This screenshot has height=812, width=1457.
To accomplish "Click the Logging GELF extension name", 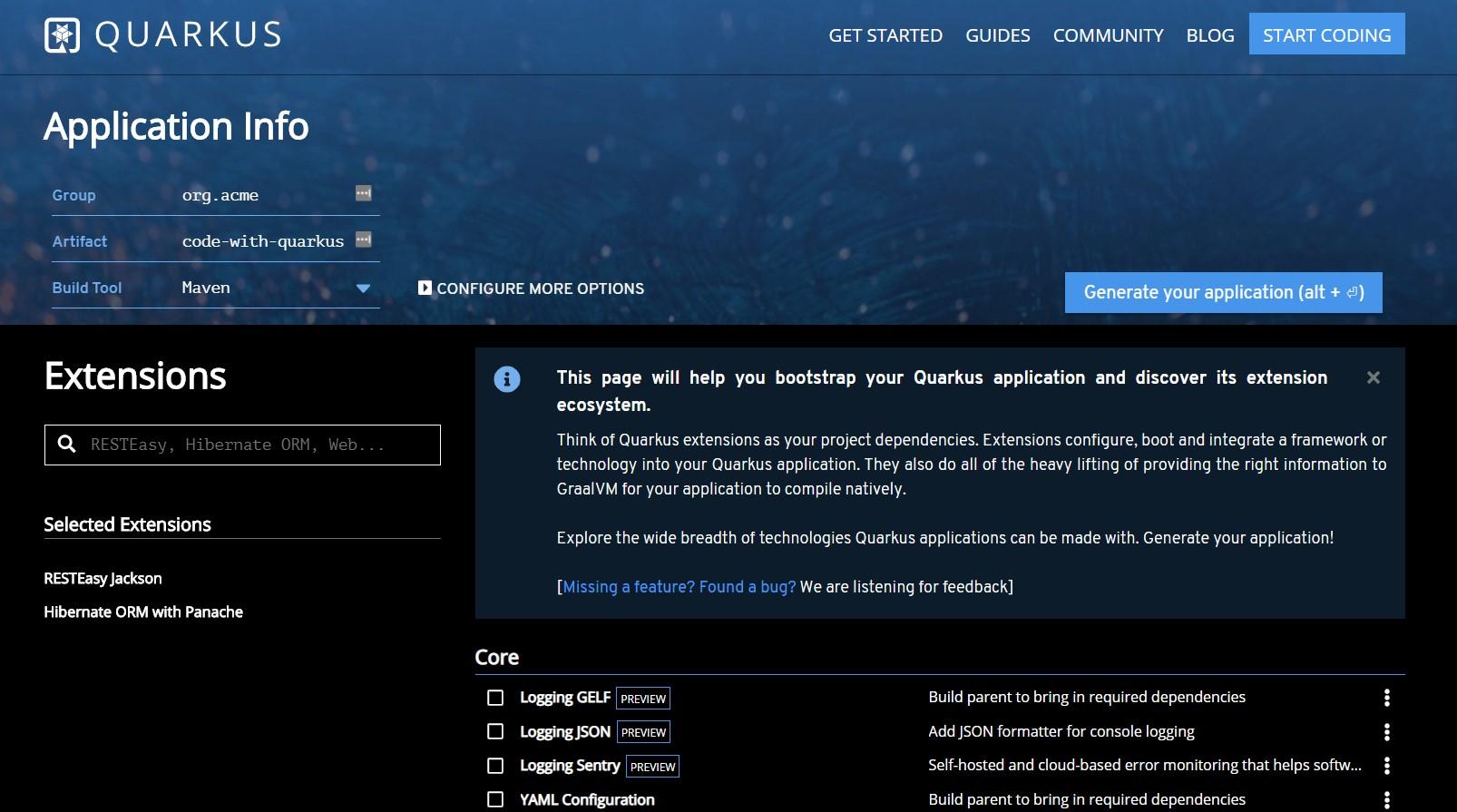I will pos(565,698).
